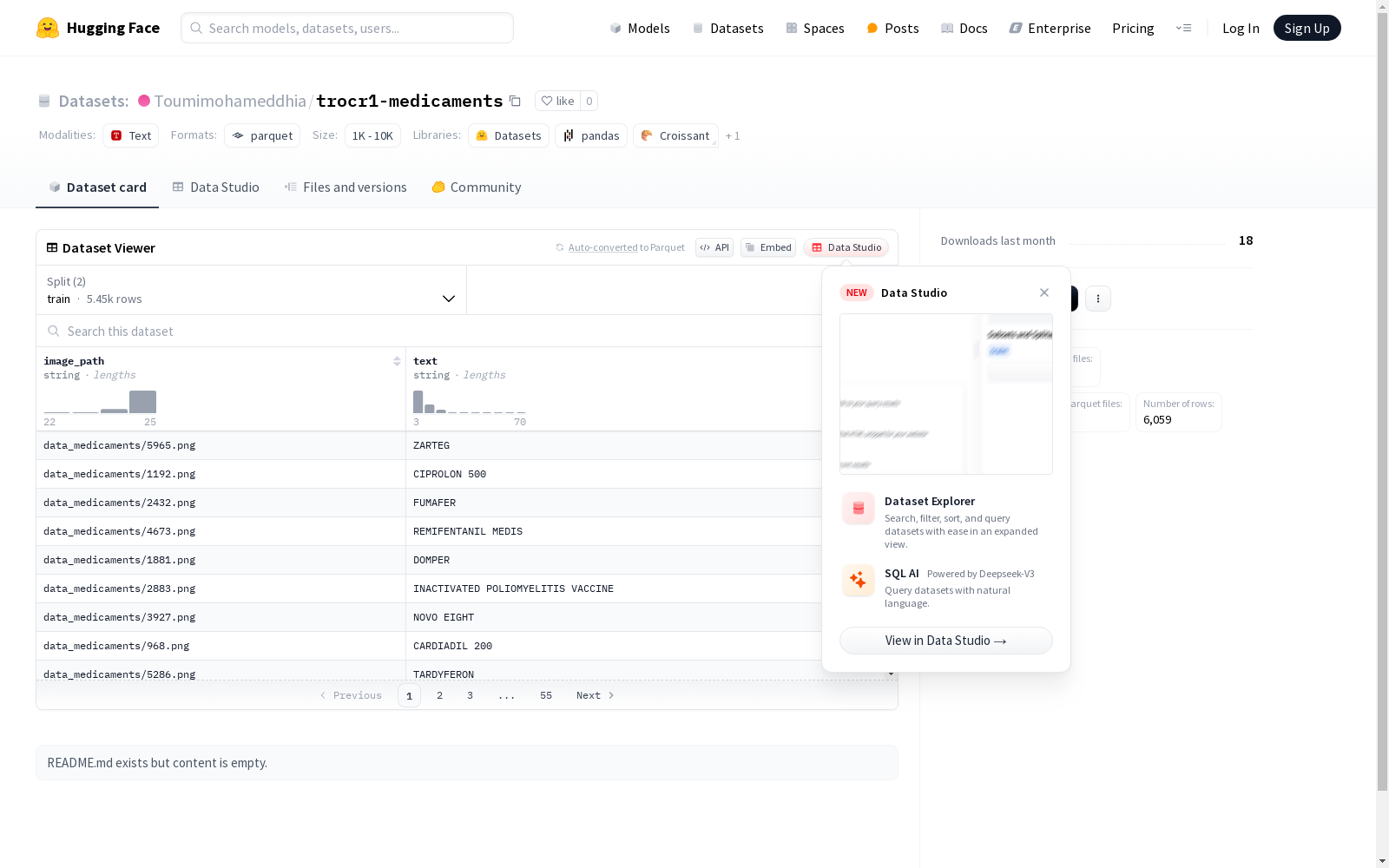Select the ZARTEG text cell
The width and height of the screenshot is (1389, 868).
pyautogui.click(x=615, y=445)
